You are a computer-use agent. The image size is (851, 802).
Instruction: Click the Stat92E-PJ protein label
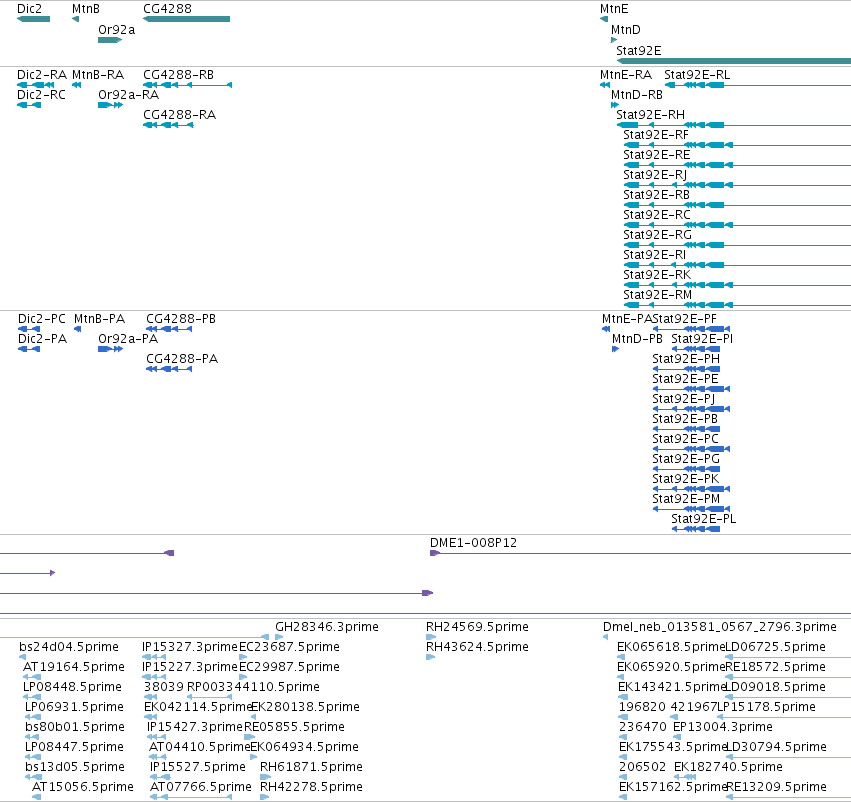coord(684,399)
